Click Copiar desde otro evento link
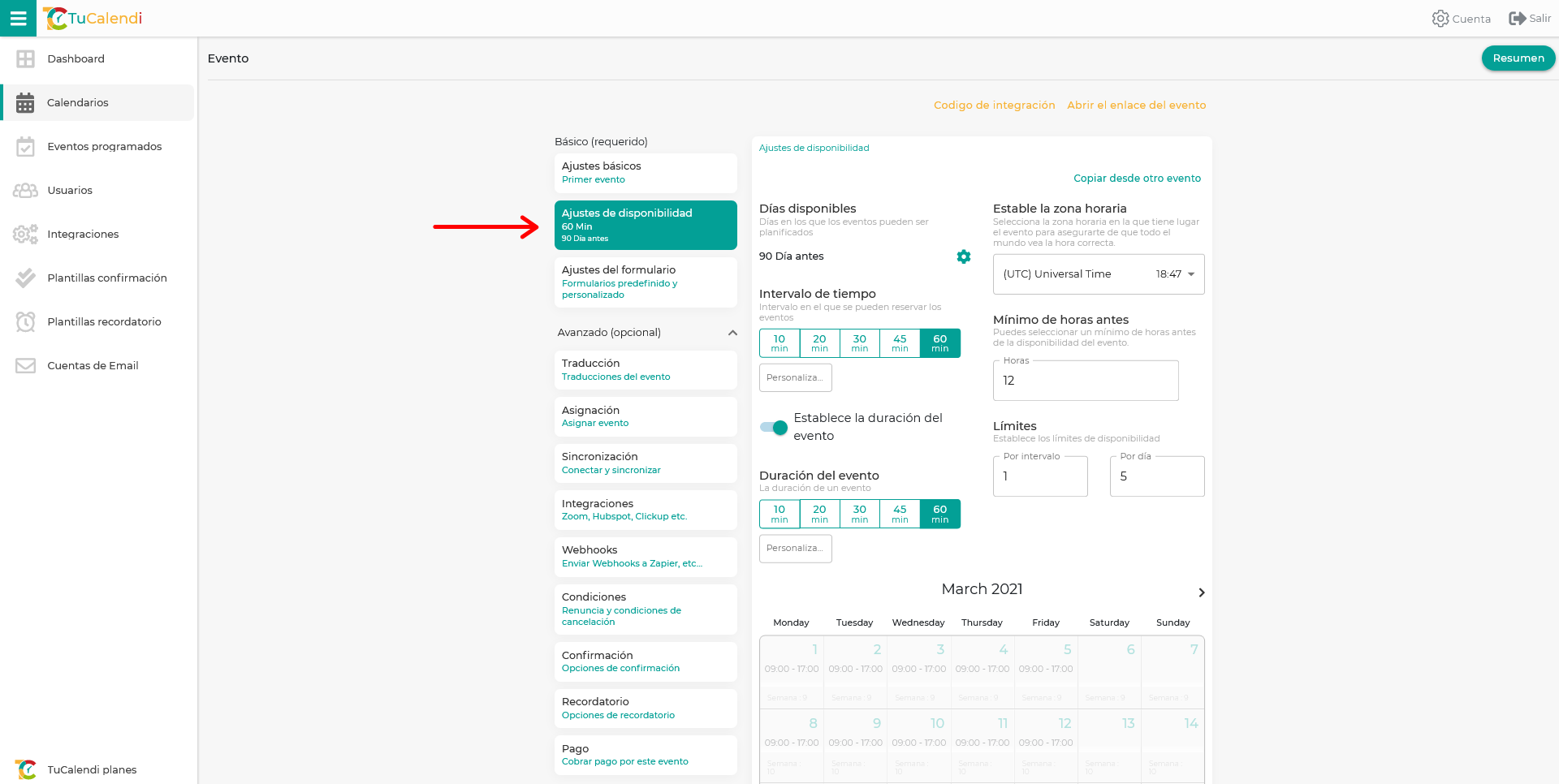 click(1136, 179)
